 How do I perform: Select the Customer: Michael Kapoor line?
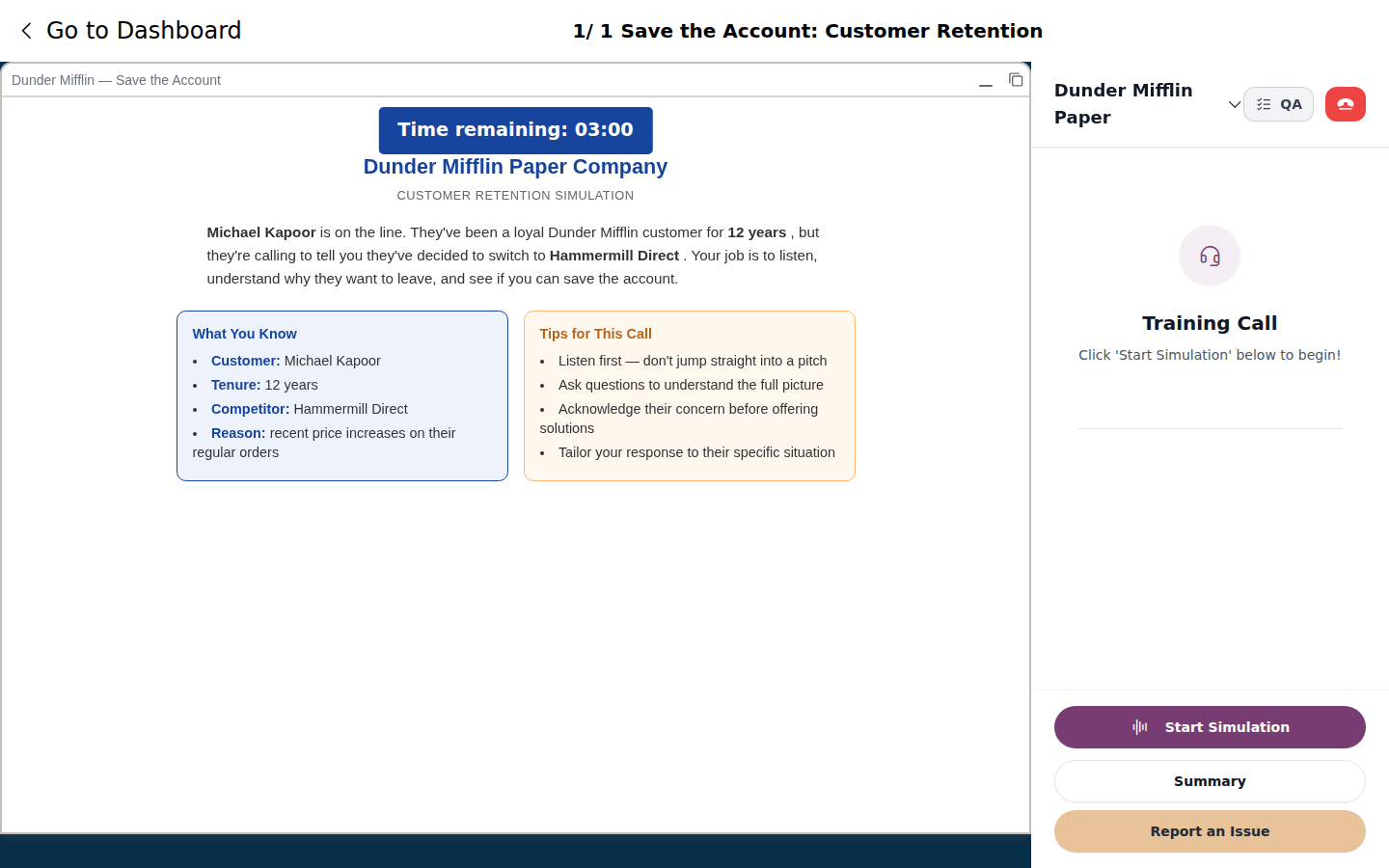[x=295, y=361]
